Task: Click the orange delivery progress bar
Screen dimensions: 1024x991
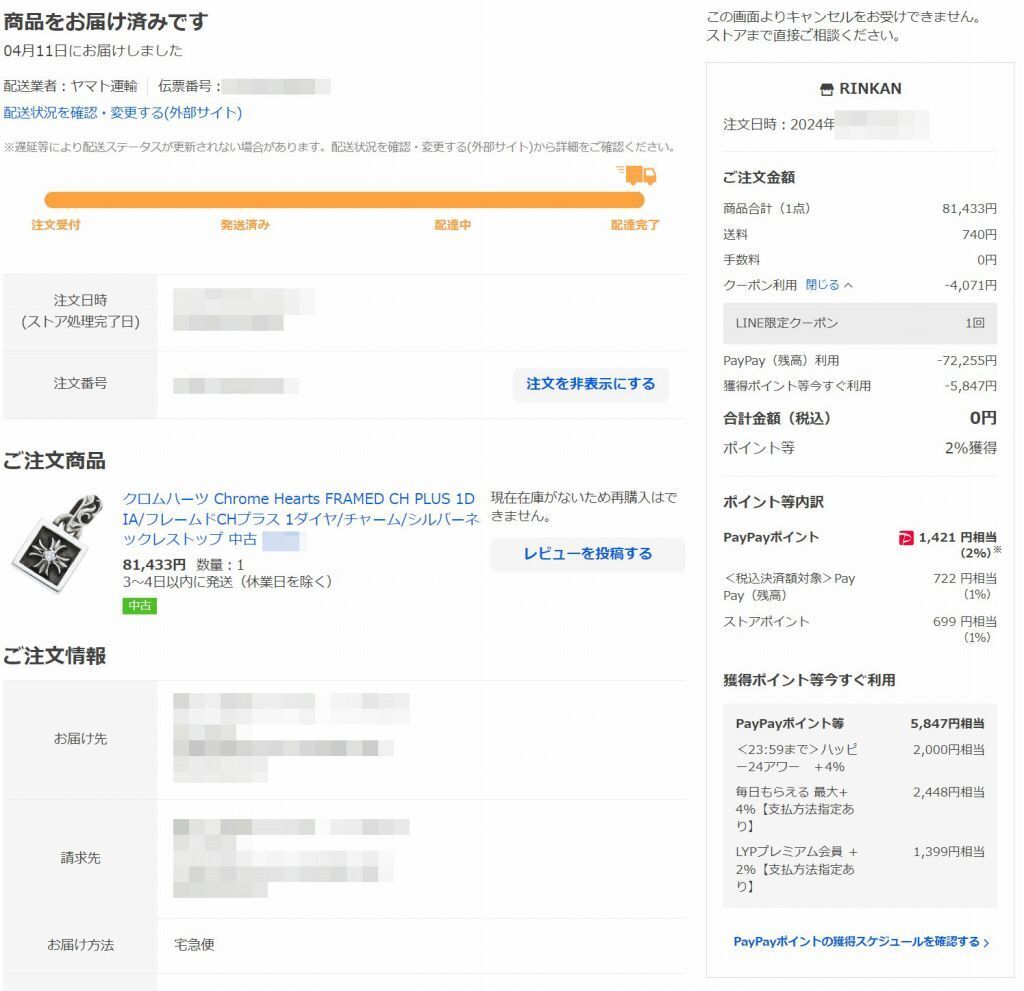Action: [344, 200]
